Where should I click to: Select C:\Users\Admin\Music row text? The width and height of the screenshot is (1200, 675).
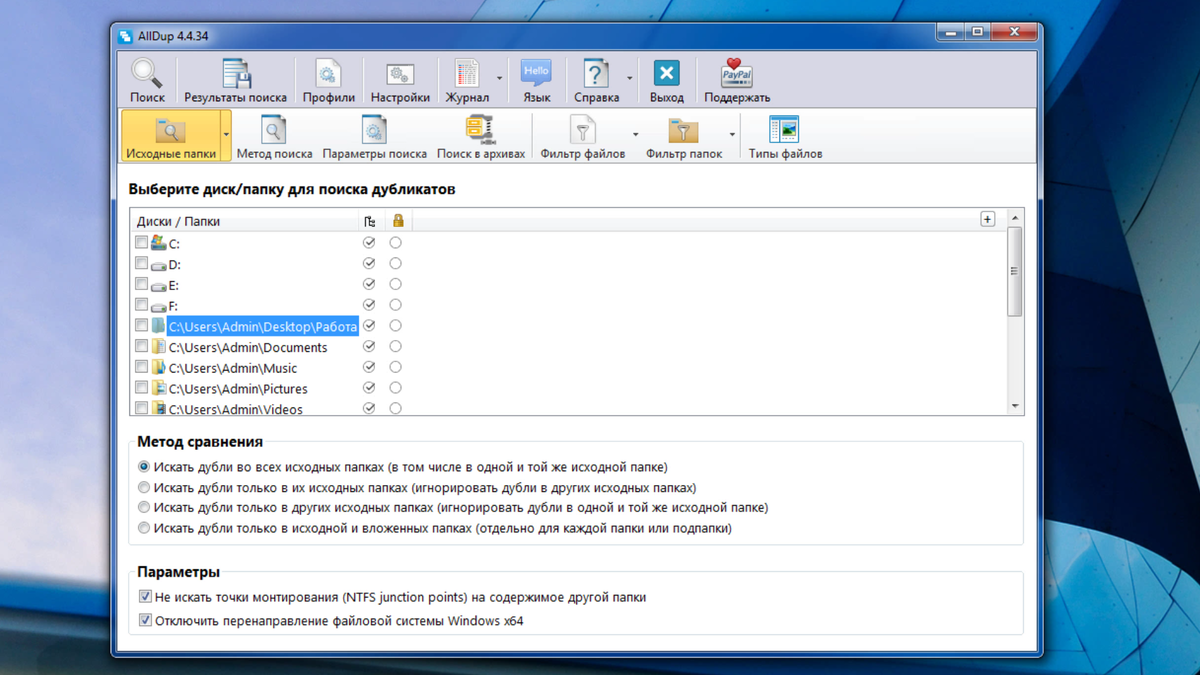(233, 368)
